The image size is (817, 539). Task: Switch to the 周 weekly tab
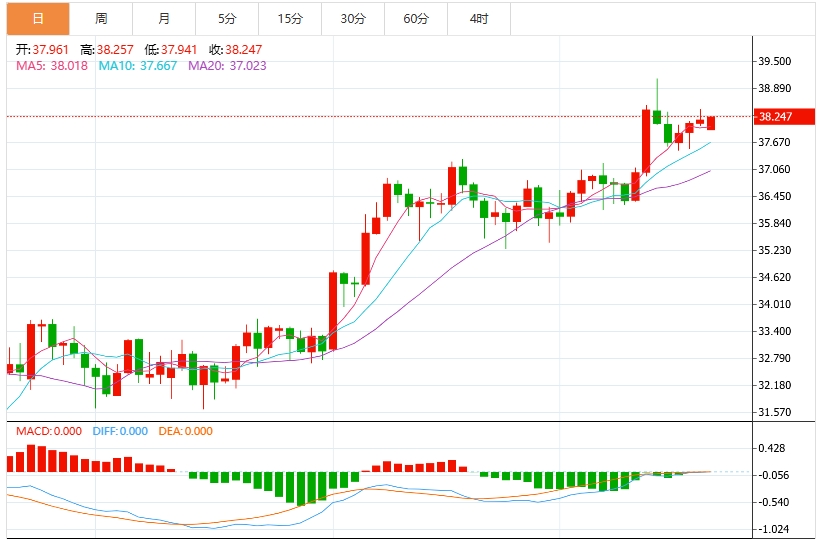(101, 19)
